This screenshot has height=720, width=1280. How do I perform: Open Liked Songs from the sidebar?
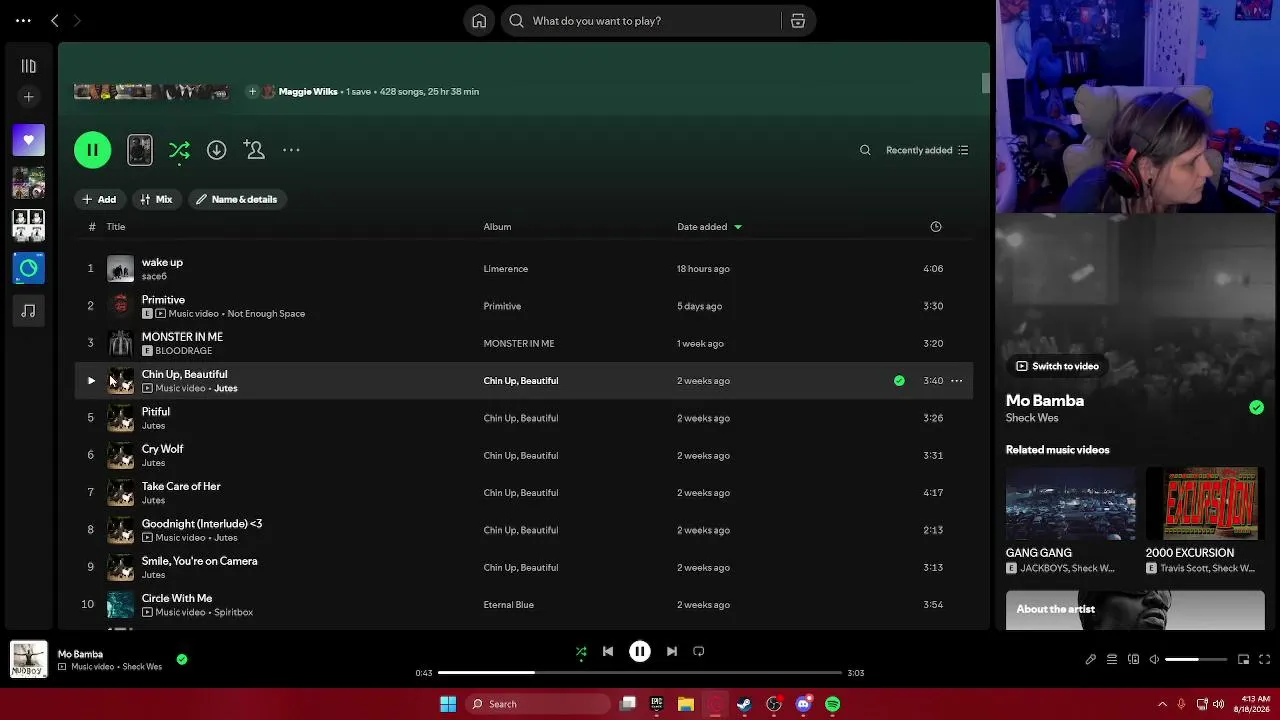(x=28, y=141)
